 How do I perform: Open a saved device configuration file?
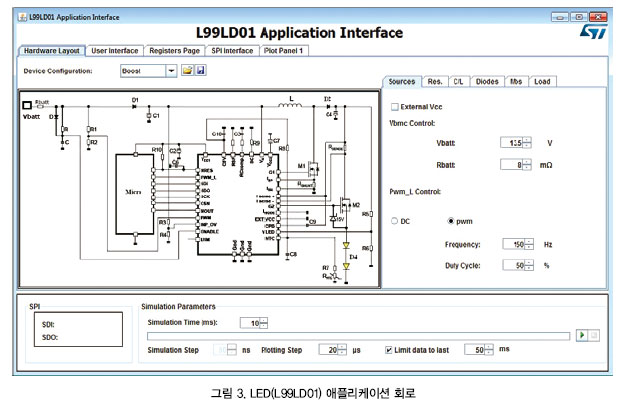187,71
